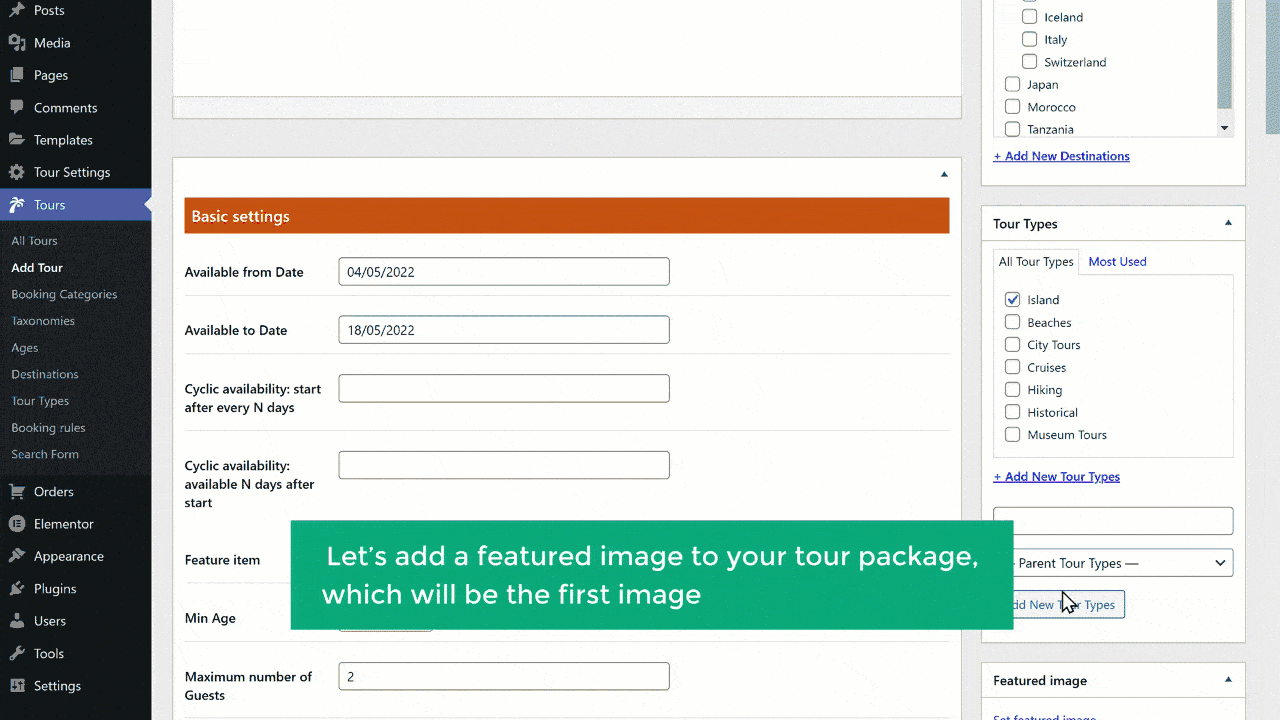
Task: Click the Available from Date field
Action: (503, 271)
